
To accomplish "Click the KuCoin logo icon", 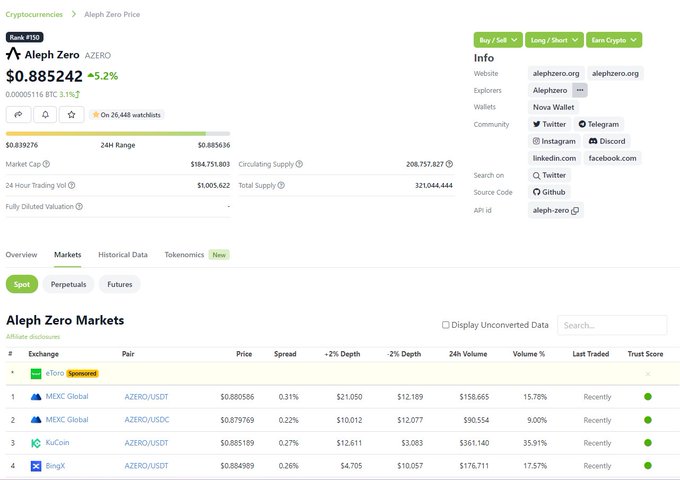I will [36, 443].
